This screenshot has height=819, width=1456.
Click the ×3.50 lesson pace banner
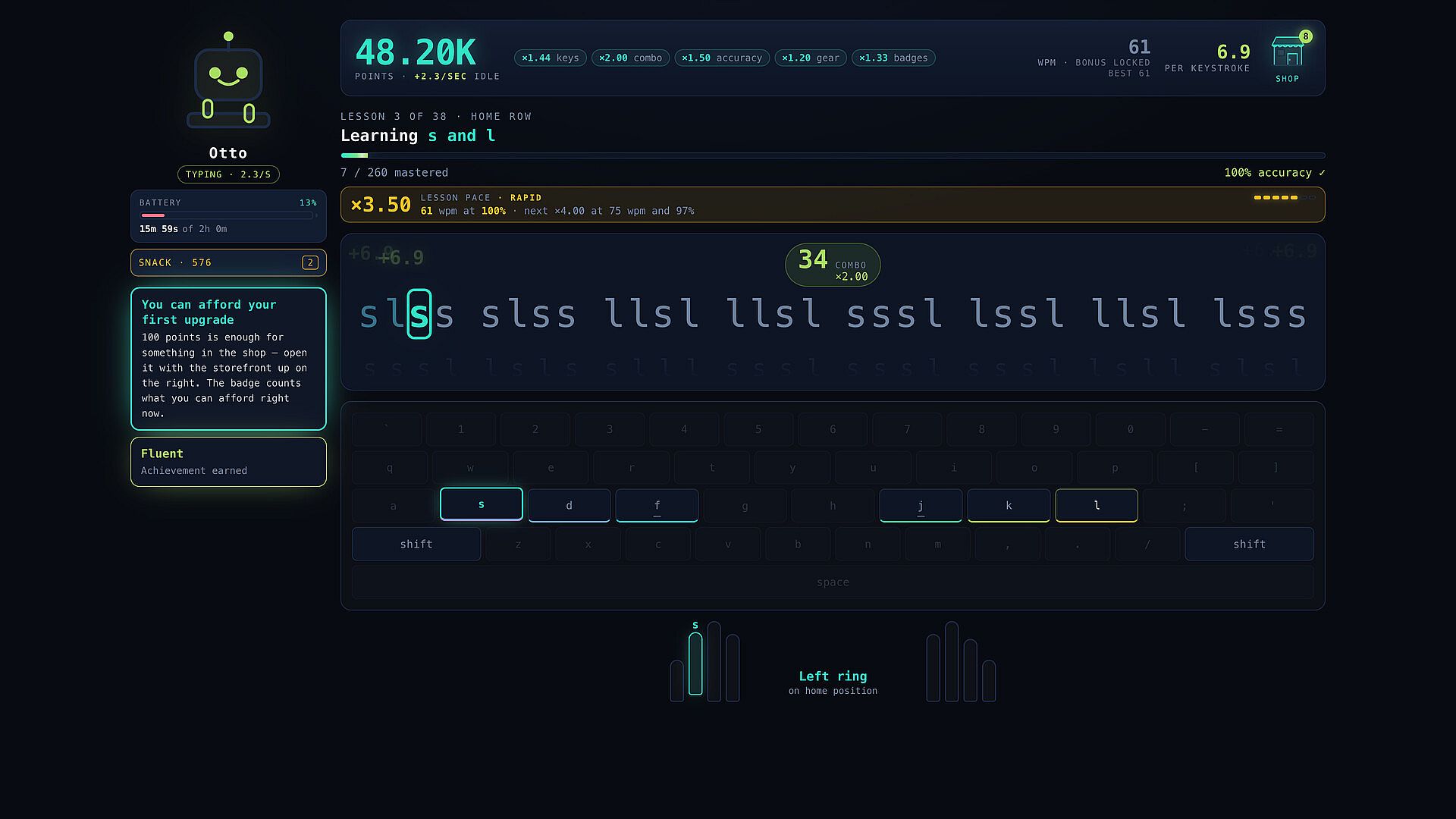pos(833,205)
